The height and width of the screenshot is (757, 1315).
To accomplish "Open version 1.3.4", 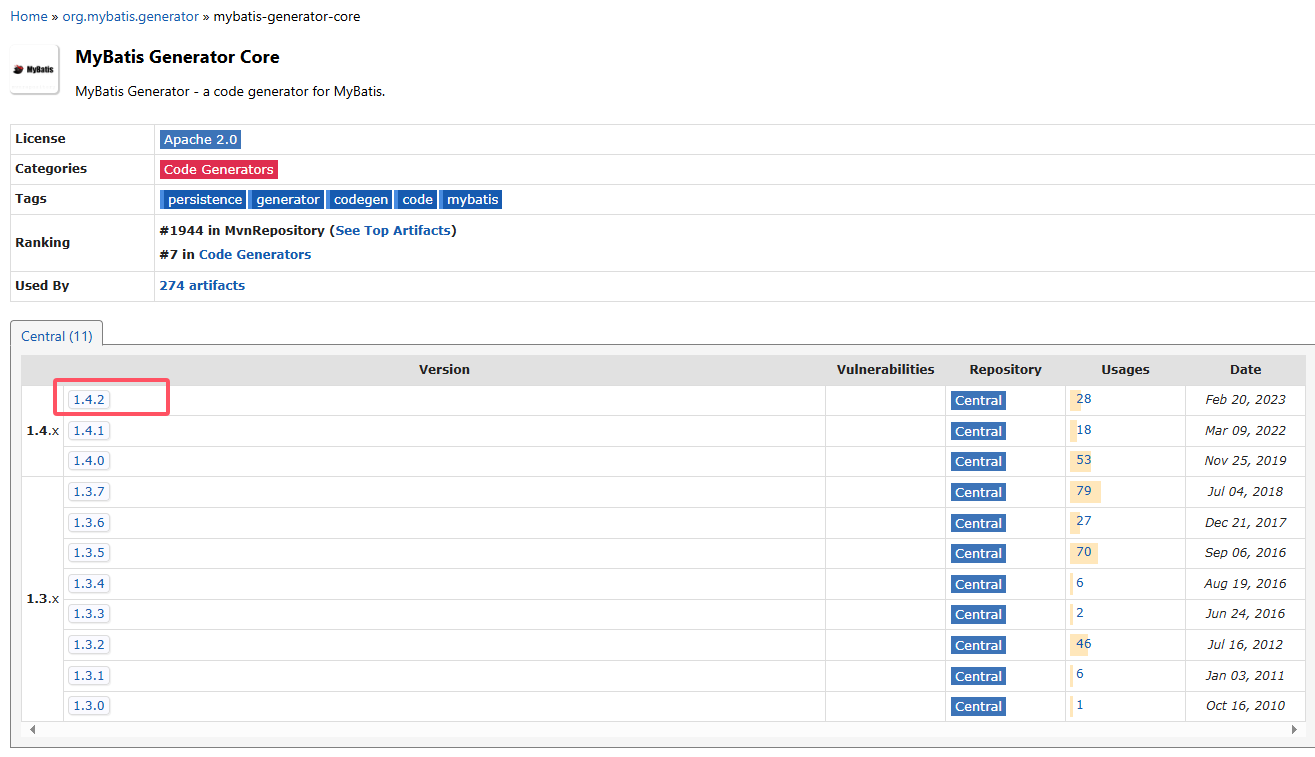I will point(89,583).
